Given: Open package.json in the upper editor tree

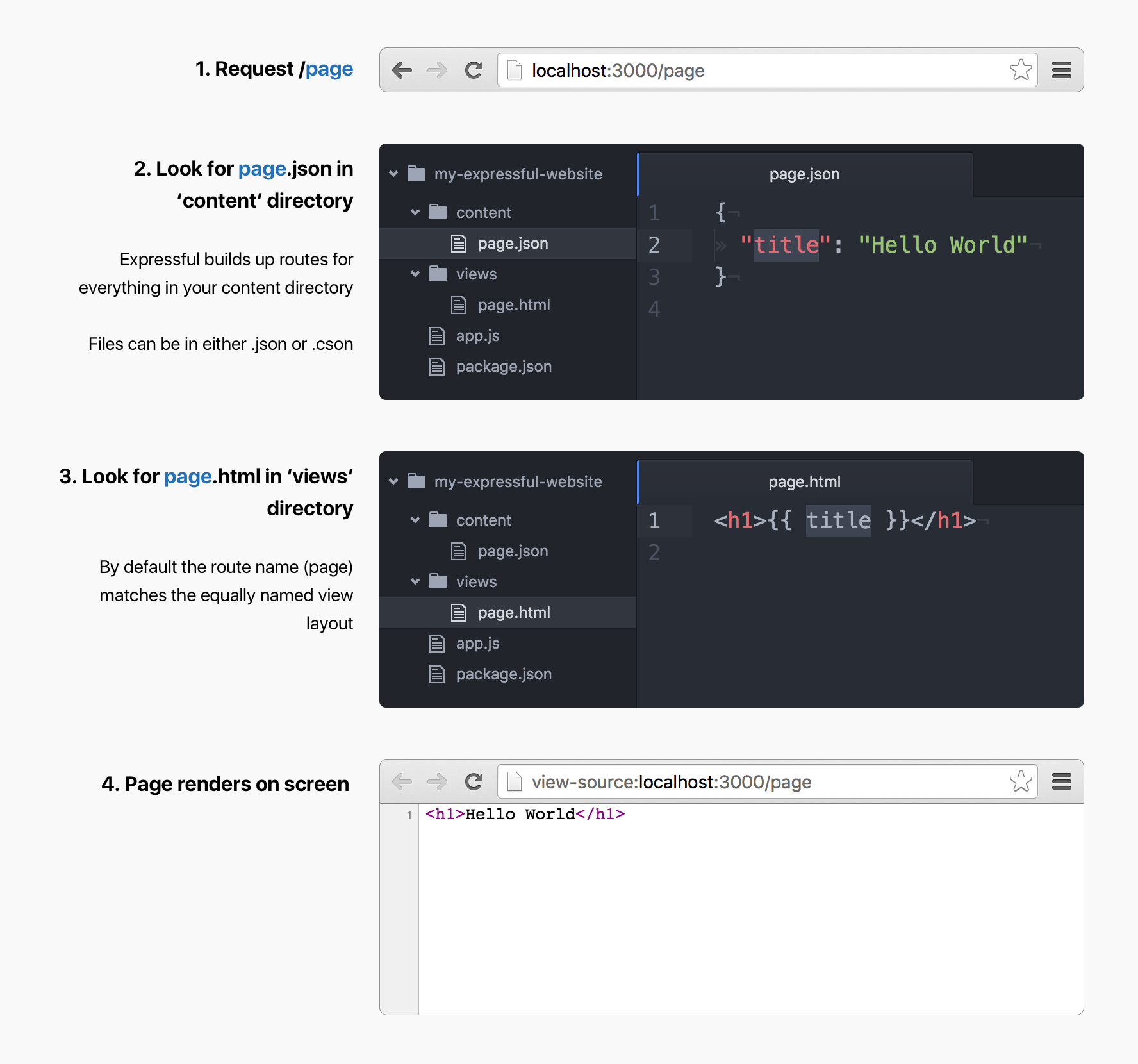Looking at the screenshot, I should (507, 367).
